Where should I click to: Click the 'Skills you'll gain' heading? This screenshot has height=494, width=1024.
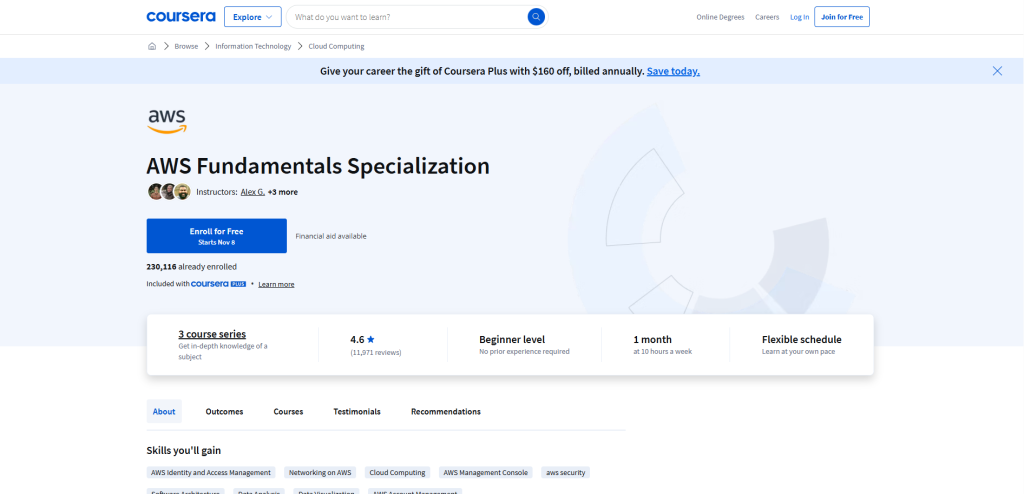point(184,450)
